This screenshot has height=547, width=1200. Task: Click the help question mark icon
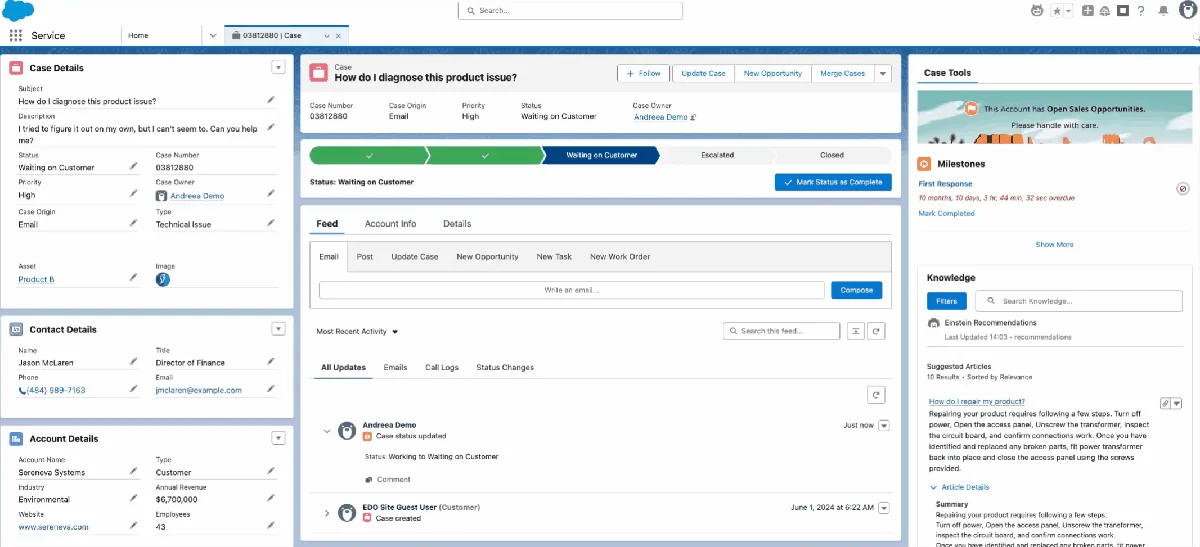[x=1141, y=11]
